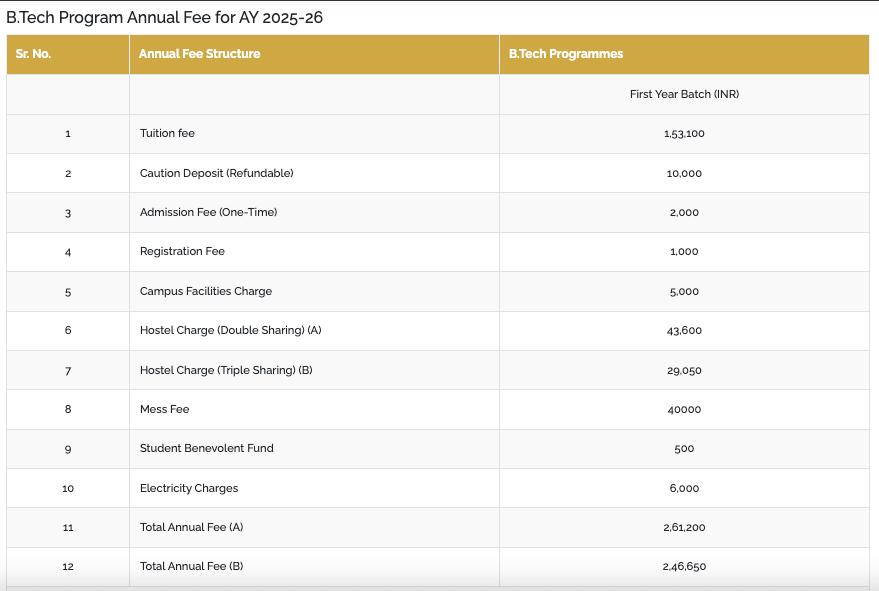Image resolution: width=879 pixels, height=591 pixels.
Task: Click the 1,53,100 tuition fee amount
Action: click(684, 133)
